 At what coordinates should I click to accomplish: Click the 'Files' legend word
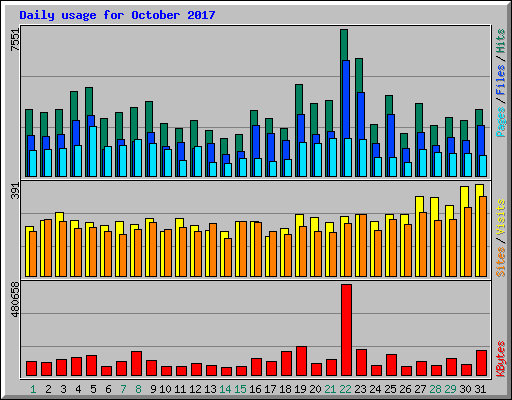click(501, 80)
